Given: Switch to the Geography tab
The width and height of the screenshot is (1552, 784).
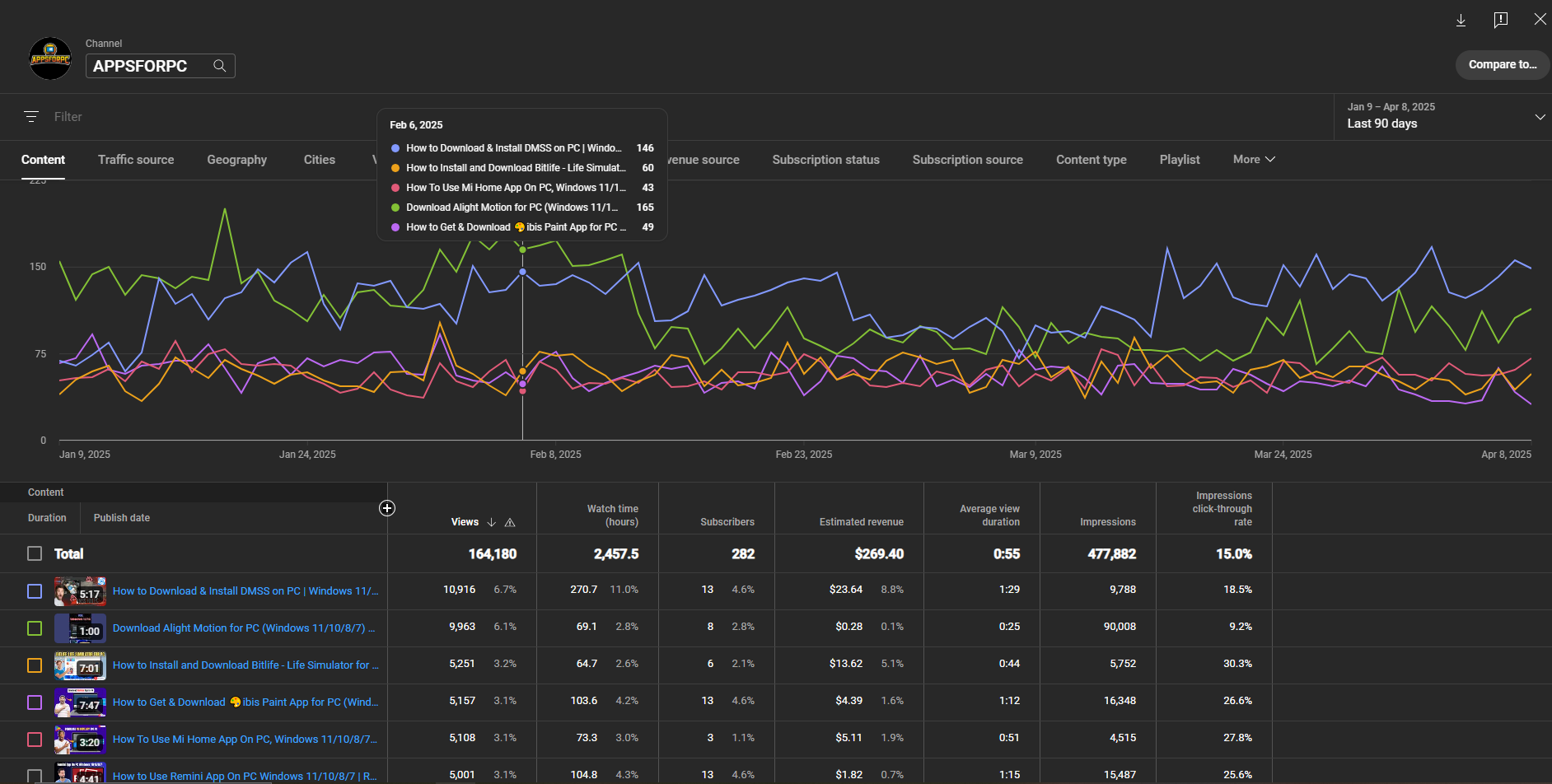Looking at the screenshot, I should coord(237,160).
